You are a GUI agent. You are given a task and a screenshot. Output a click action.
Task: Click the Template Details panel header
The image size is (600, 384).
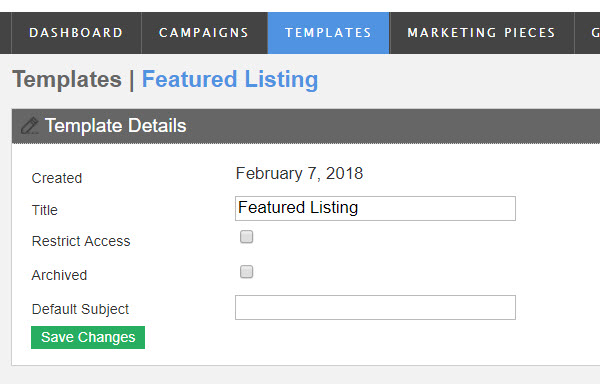306,126
